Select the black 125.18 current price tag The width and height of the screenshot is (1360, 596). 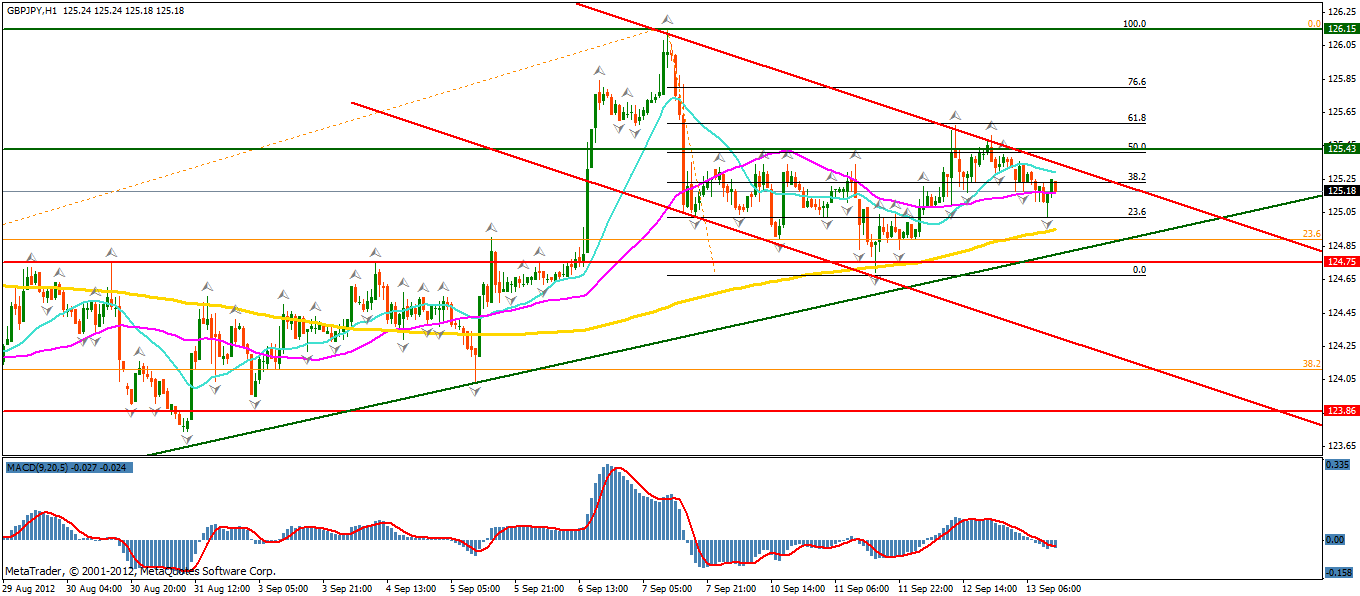(1339, 190)
